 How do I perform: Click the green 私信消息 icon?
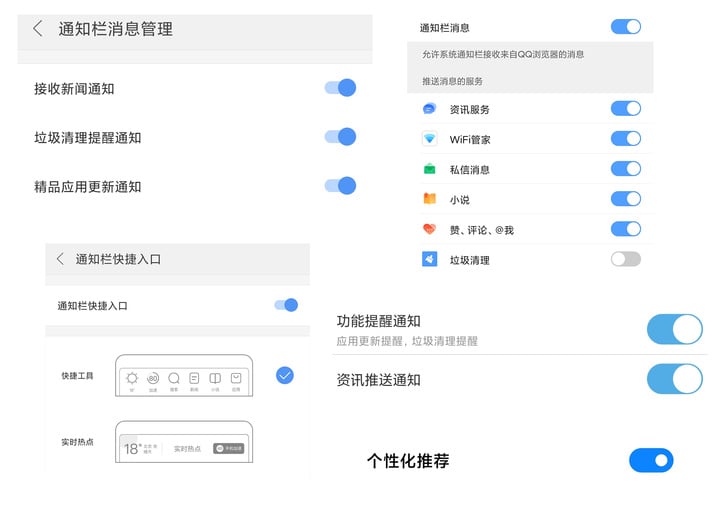429,169
